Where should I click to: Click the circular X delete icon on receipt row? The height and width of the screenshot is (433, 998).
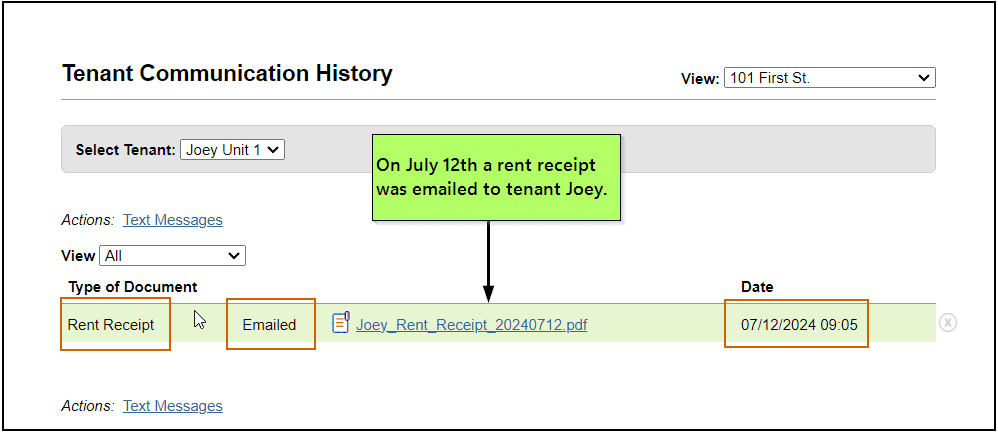[x=948, y=322]
